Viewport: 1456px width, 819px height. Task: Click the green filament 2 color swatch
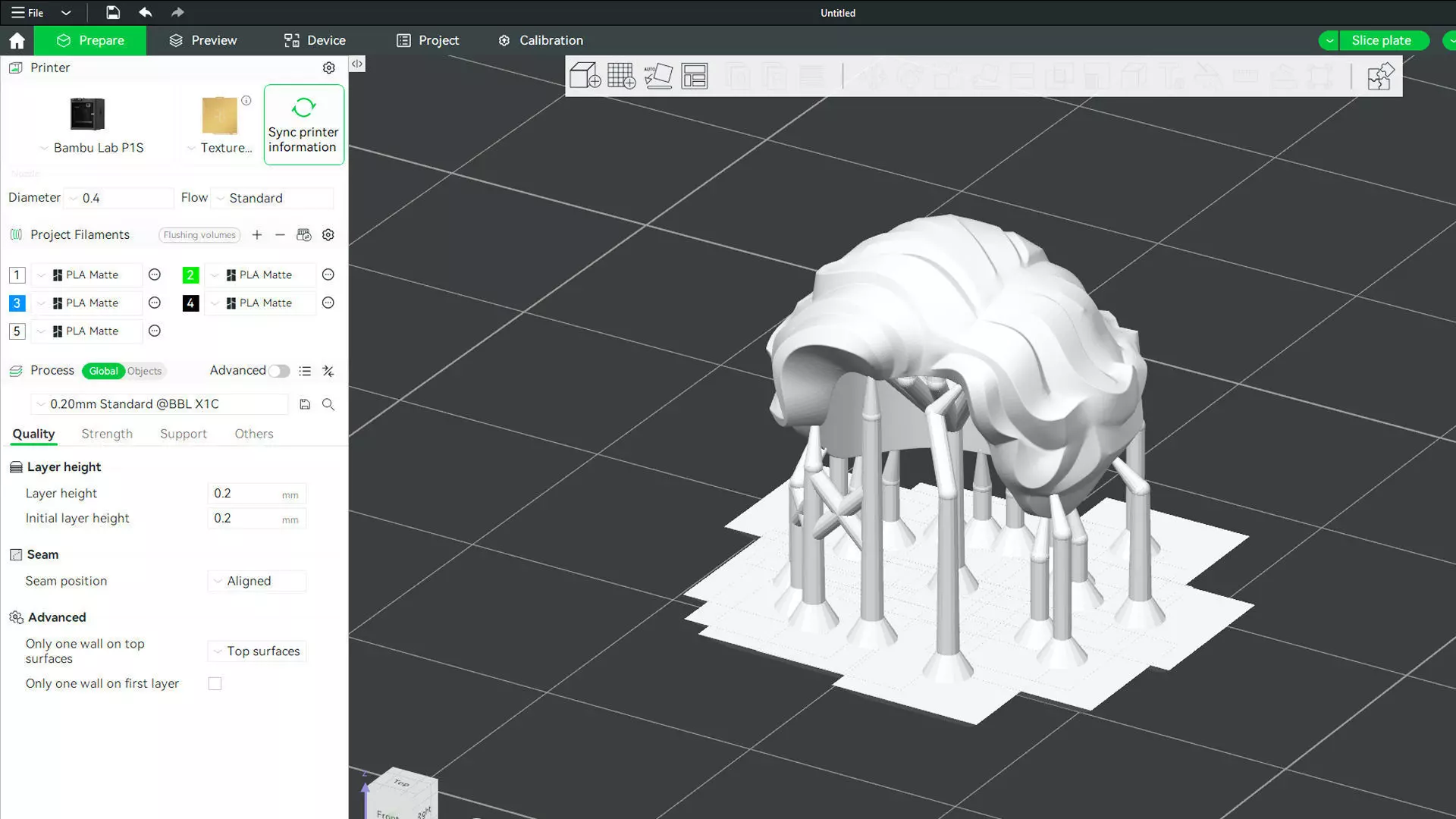tap(190, 275)
